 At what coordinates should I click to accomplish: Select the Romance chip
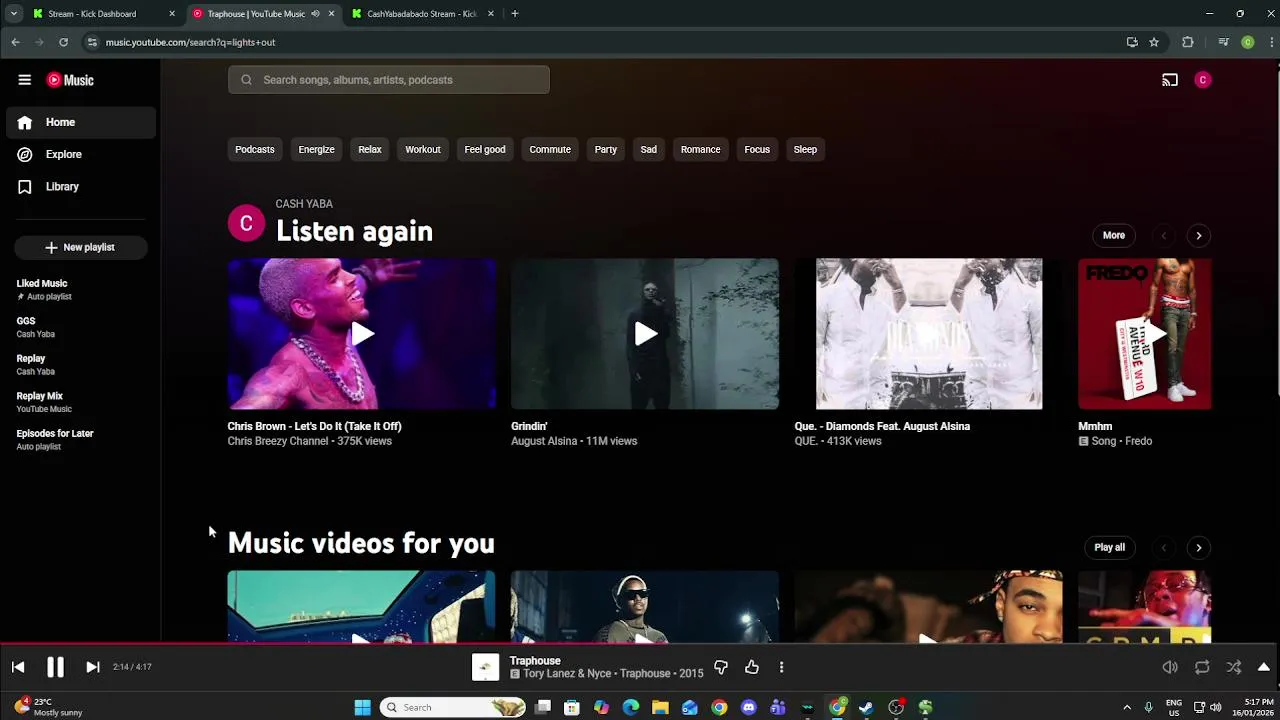(x=700, y=149)
